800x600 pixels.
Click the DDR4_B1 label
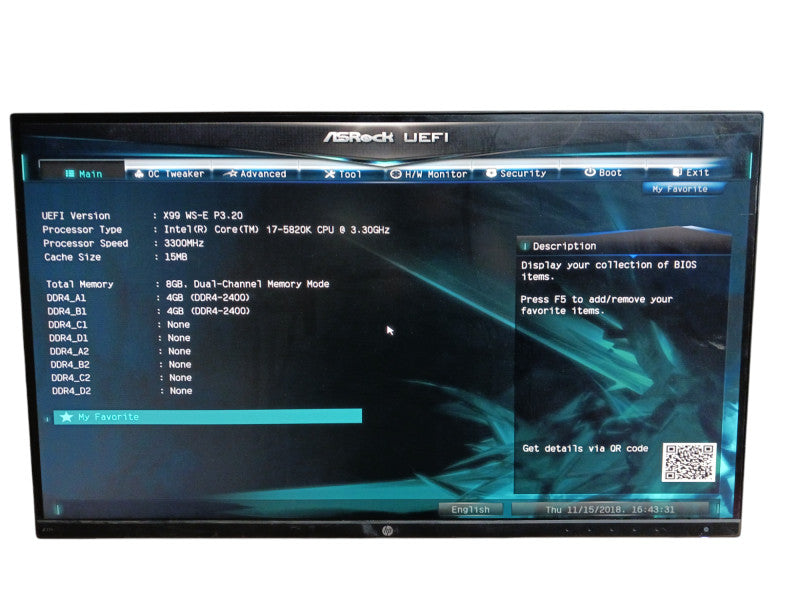point(67,311)
